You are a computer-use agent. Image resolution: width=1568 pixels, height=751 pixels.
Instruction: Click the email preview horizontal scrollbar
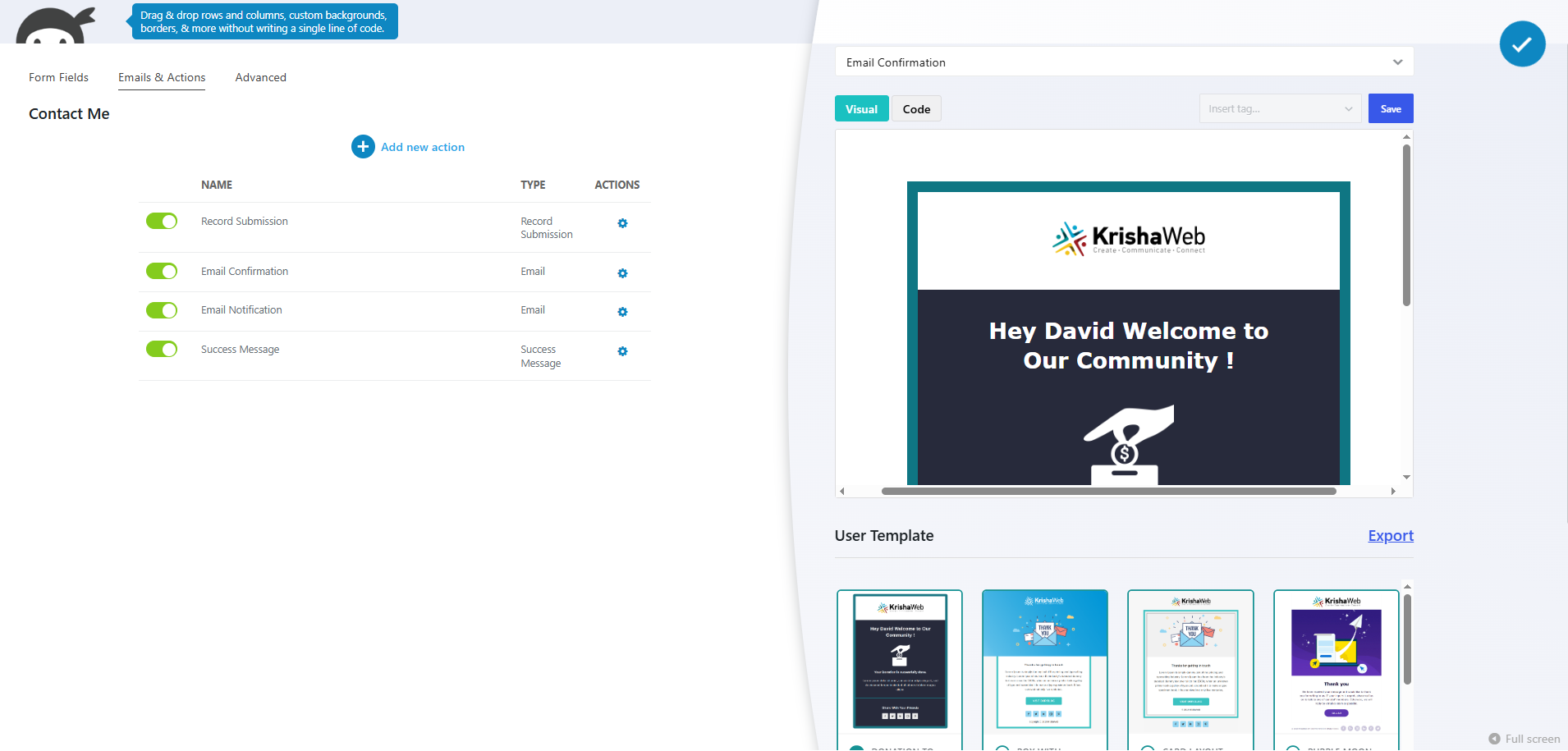[x=1108, y=491]
